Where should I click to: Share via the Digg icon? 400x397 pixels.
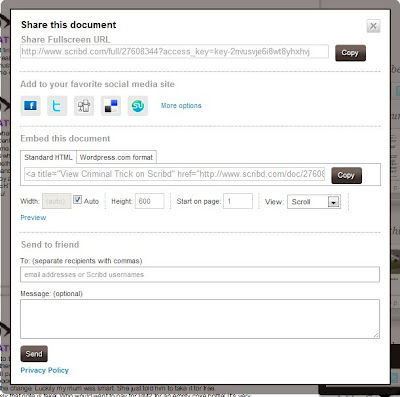(x=84, y=106)
